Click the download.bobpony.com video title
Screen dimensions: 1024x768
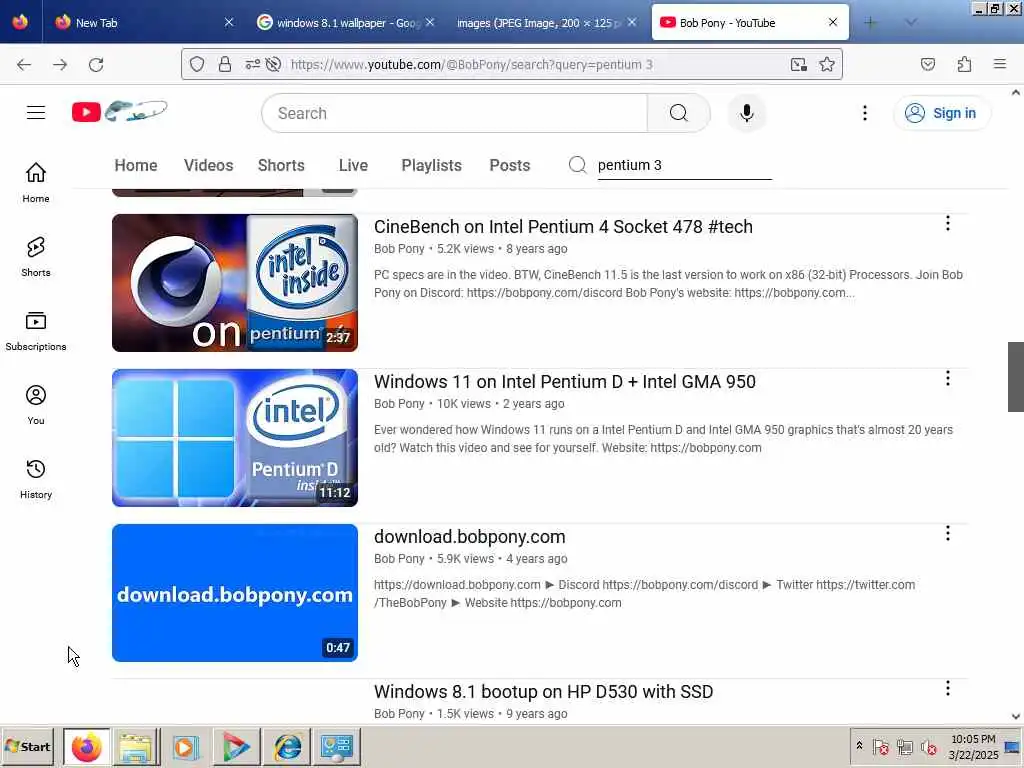point(470,537)
